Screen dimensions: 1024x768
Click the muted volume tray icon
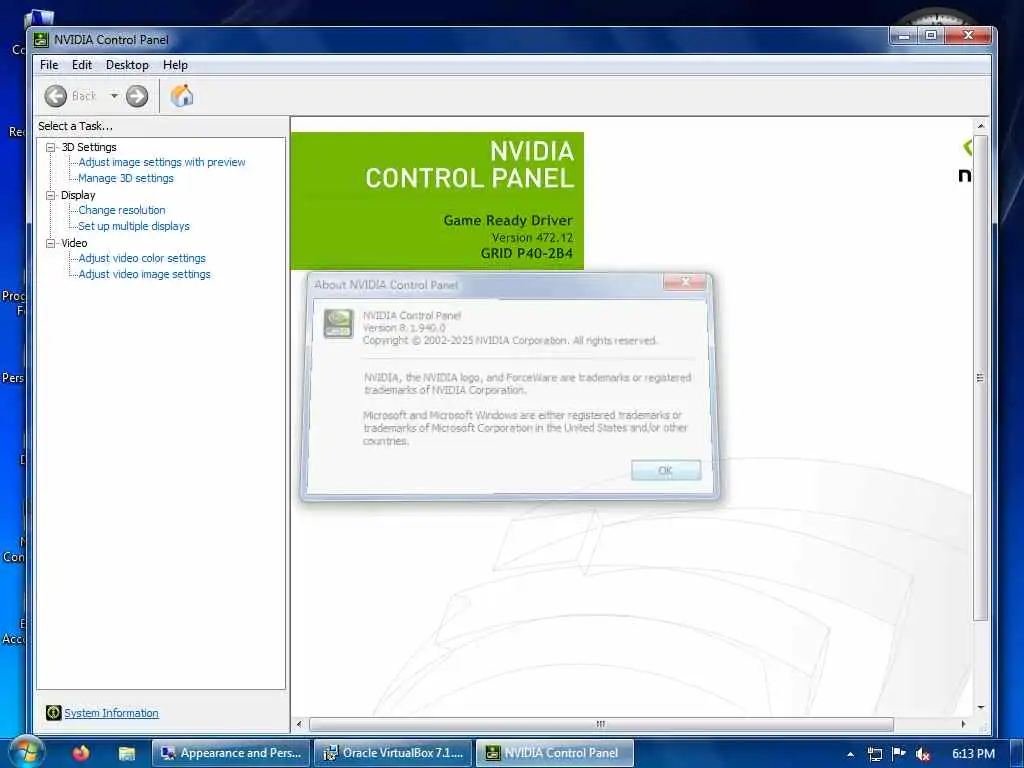pyautogui.click(x=923, y=754)
